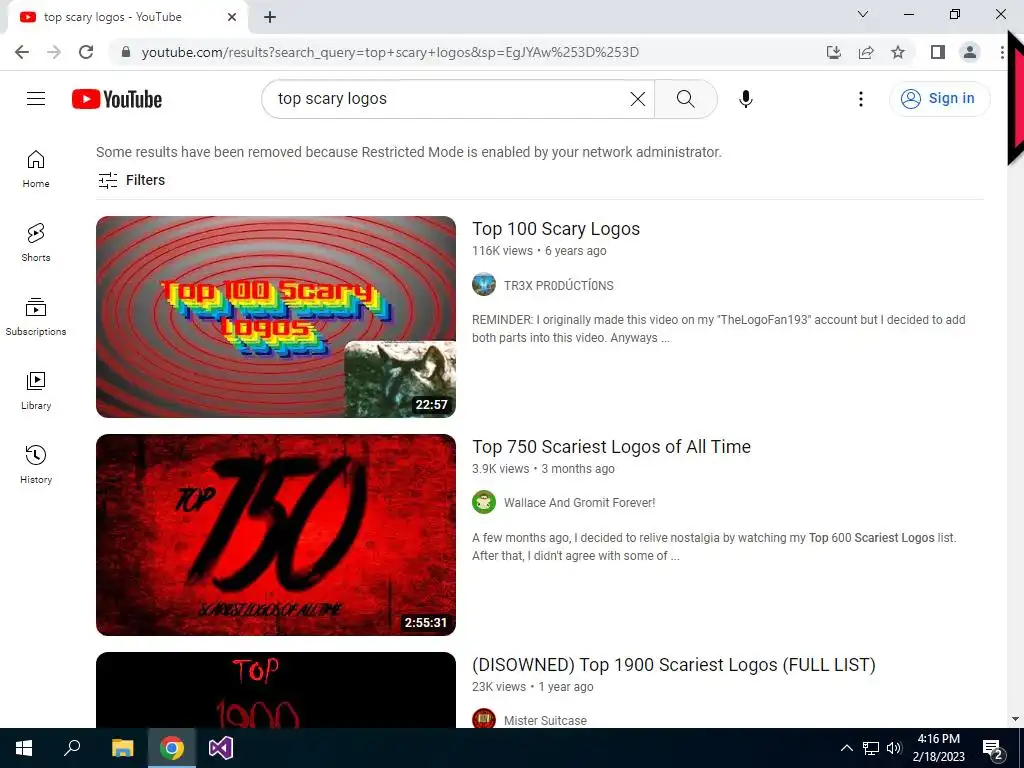The width and height of the screenshot is (1024, 768).
Task: Open the network icon in system tray
Action: click(871, 748)
